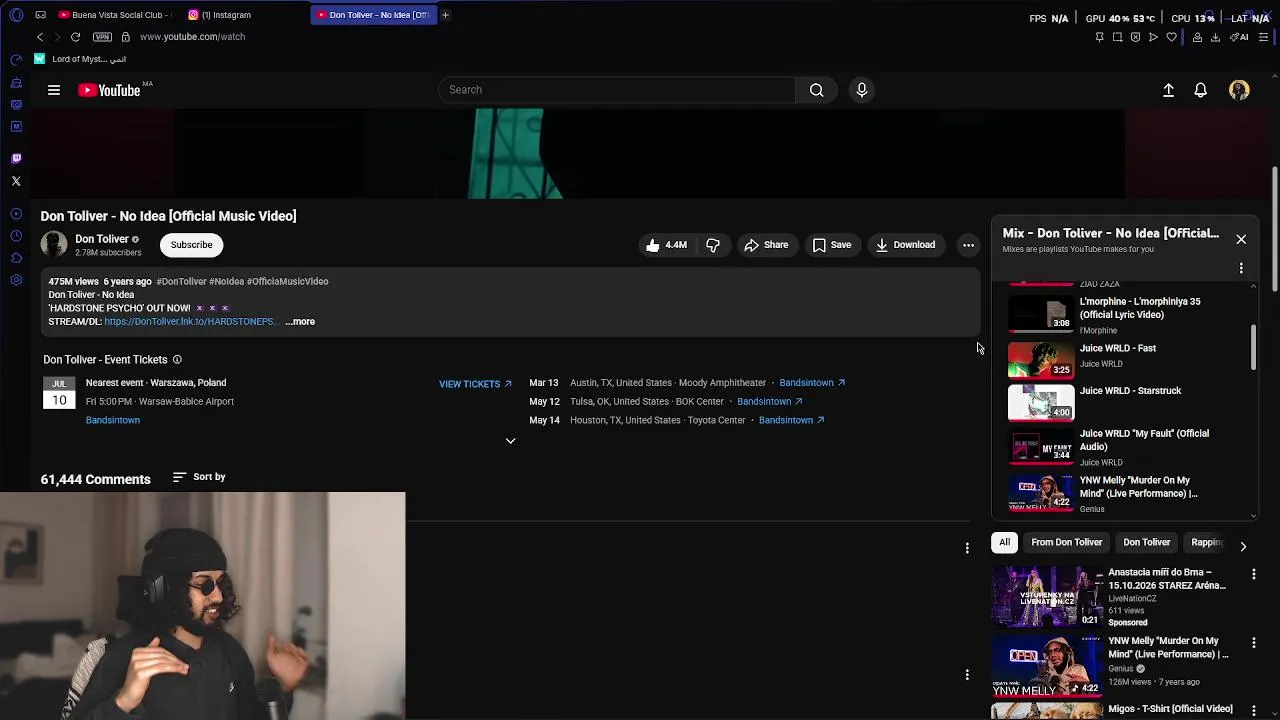Open YouTube notifications bell
This screenshot has height=720, width=1280.
(1201, 90)
